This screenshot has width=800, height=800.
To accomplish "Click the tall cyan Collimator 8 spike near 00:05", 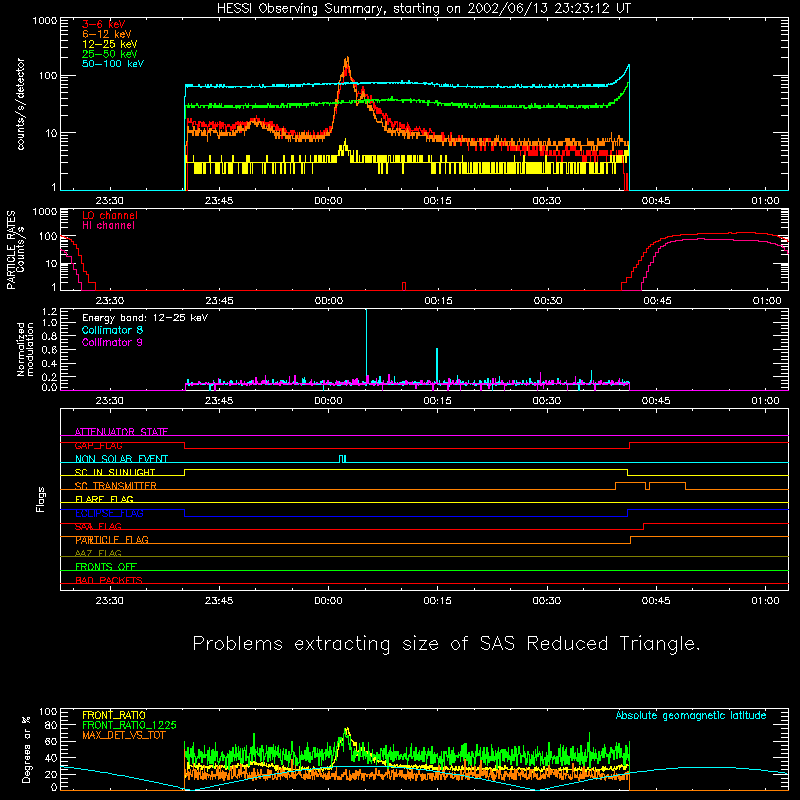I will pyautogui.click(x=366, y=344).
